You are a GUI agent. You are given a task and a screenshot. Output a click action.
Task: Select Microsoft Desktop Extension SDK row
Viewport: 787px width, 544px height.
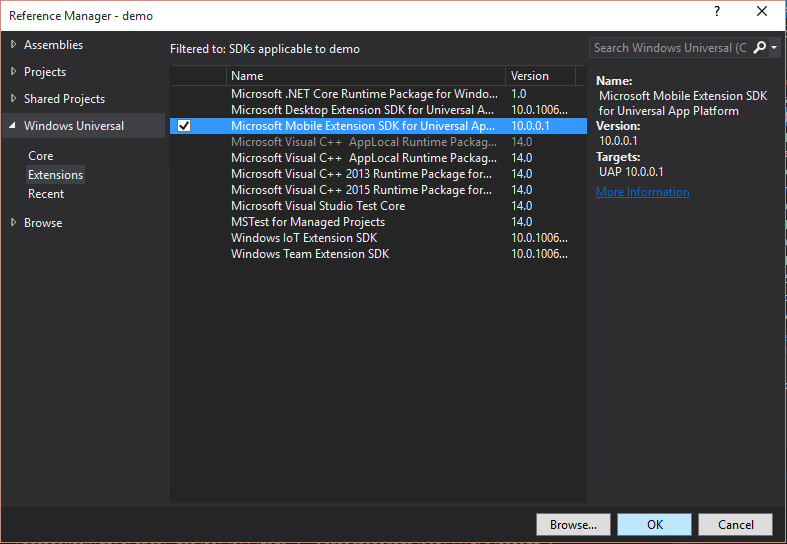coord(378,110)
